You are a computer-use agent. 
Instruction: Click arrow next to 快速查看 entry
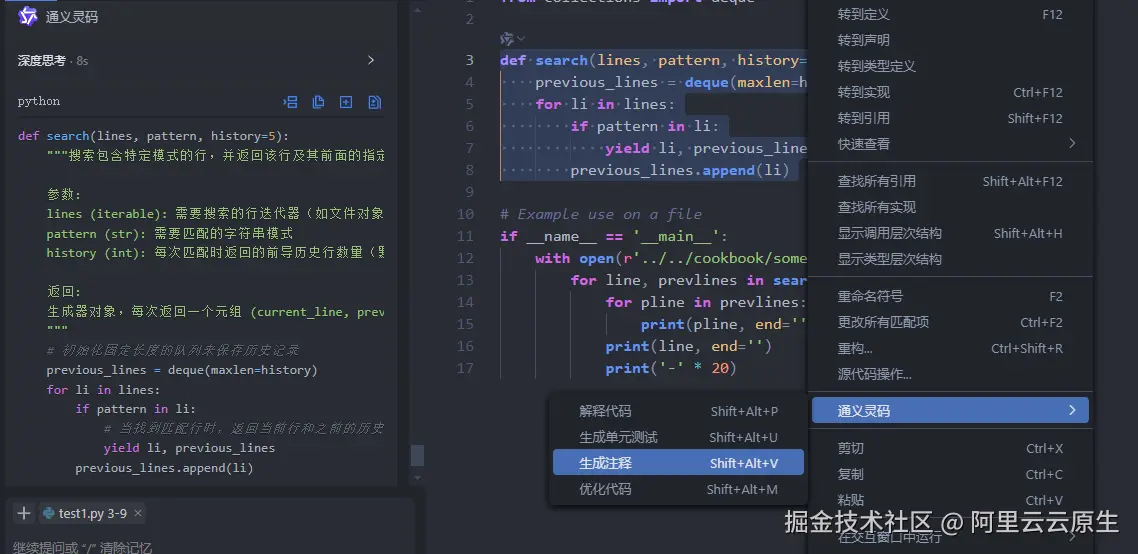1072,144
